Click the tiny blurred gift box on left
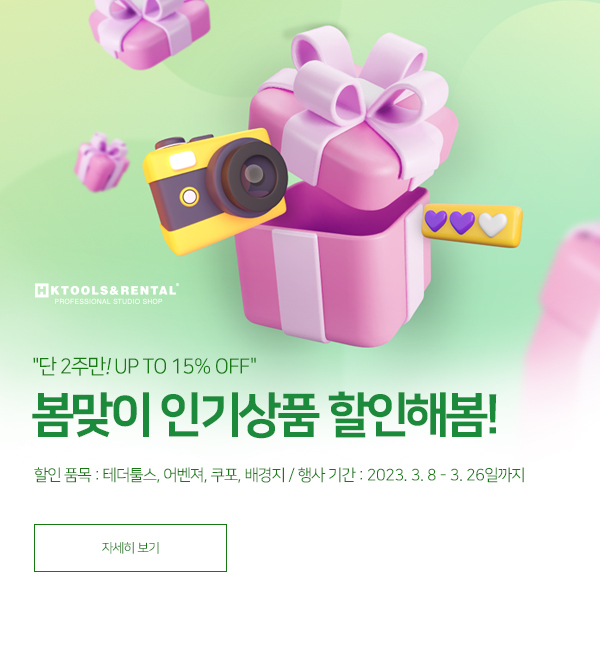 [x=102, y=162]
